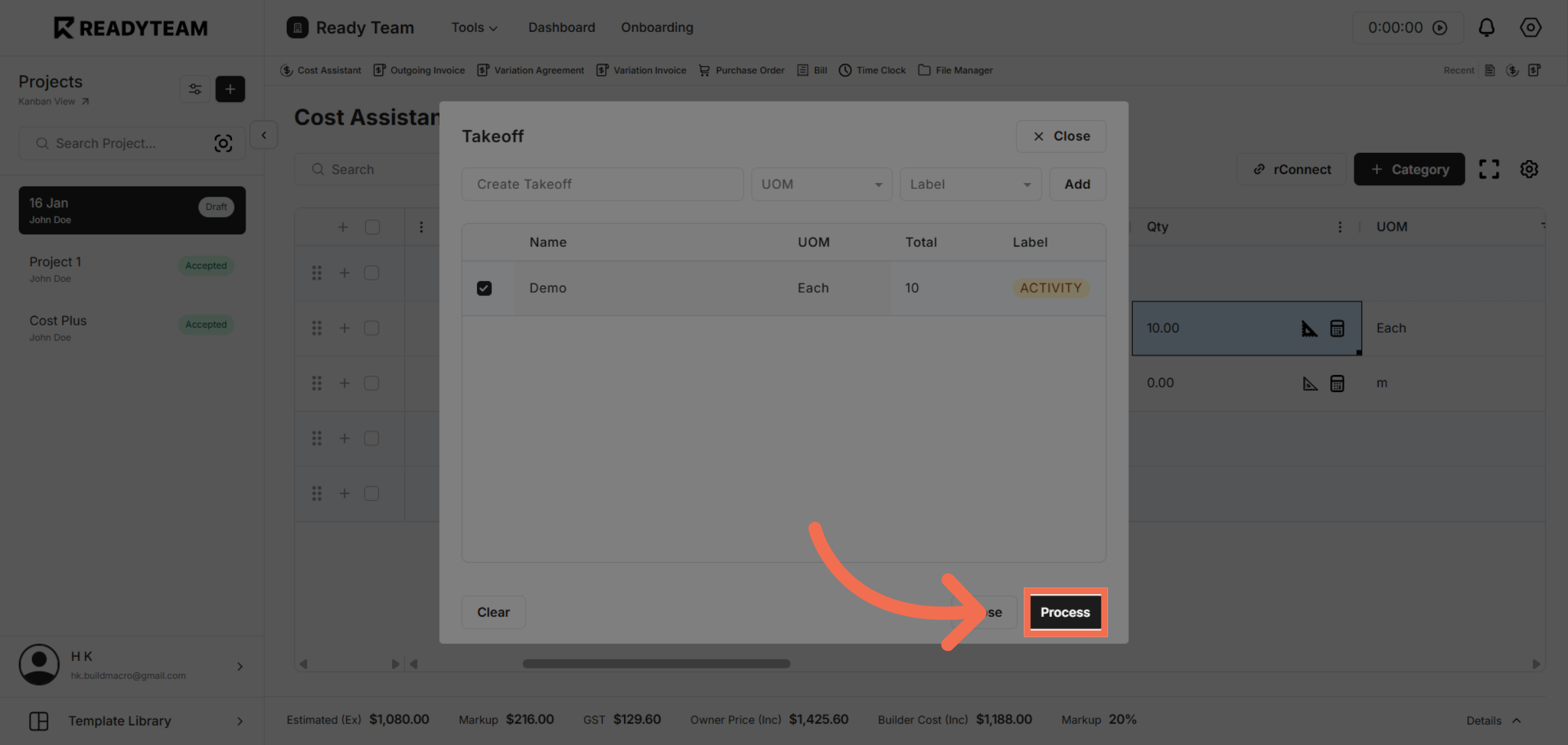Open Purchase Order toolbar item
Screen dimensions: 1568x745
[x=742, y=70]
